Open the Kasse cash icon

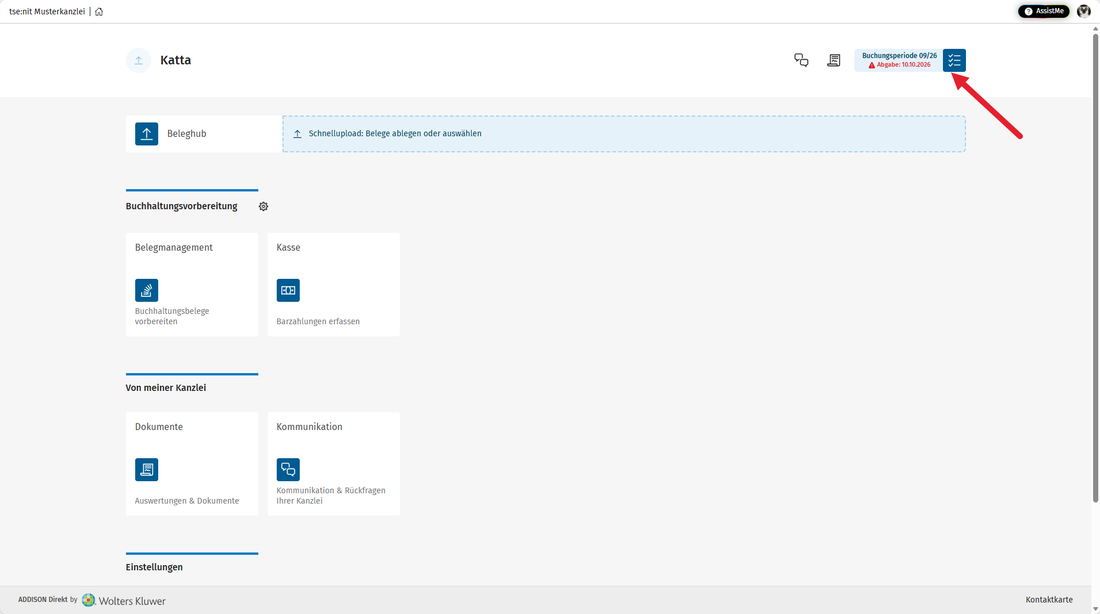point(288,291)
